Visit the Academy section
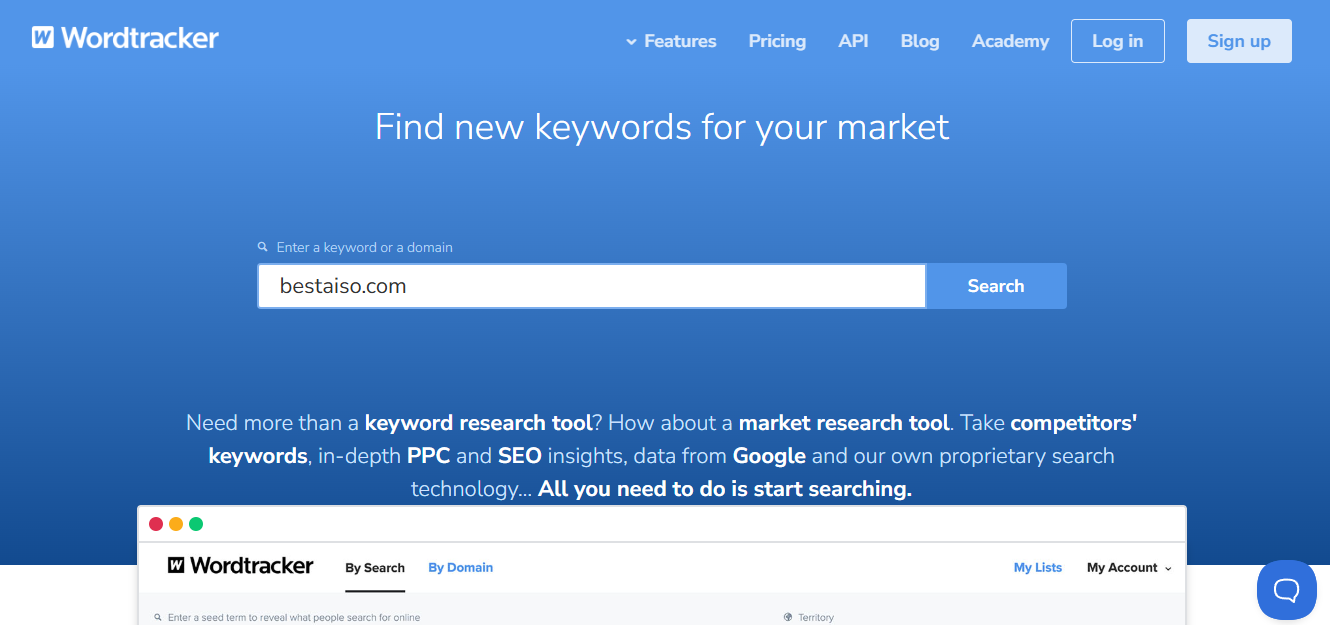 point(1010,41)
